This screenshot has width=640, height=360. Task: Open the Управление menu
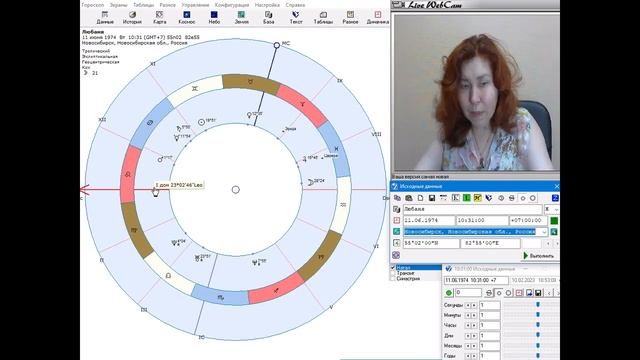(195, 5)
